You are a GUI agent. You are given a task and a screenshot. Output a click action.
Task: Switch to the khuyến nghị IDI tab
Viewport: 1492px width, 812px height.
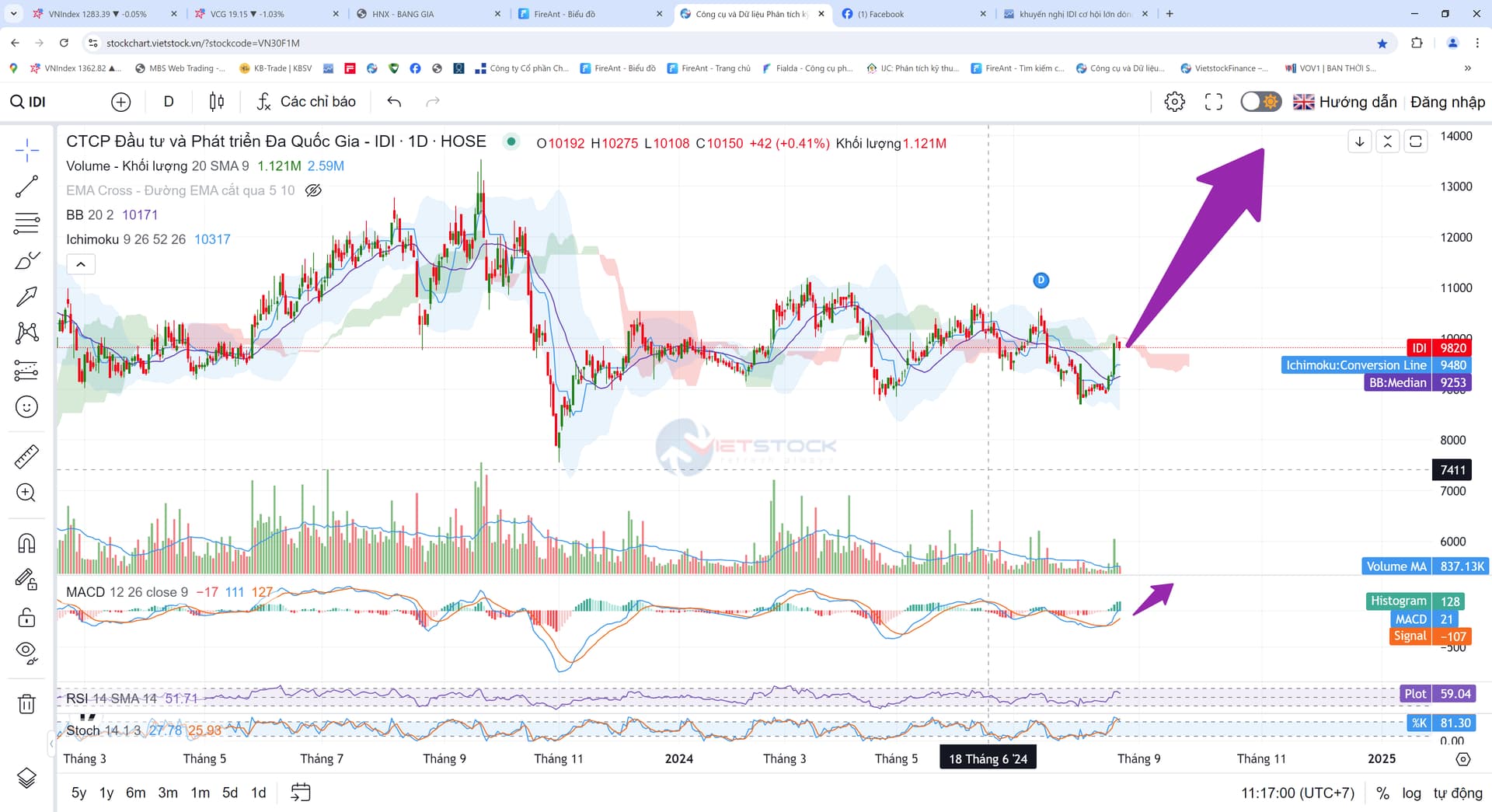[1075, 14]
